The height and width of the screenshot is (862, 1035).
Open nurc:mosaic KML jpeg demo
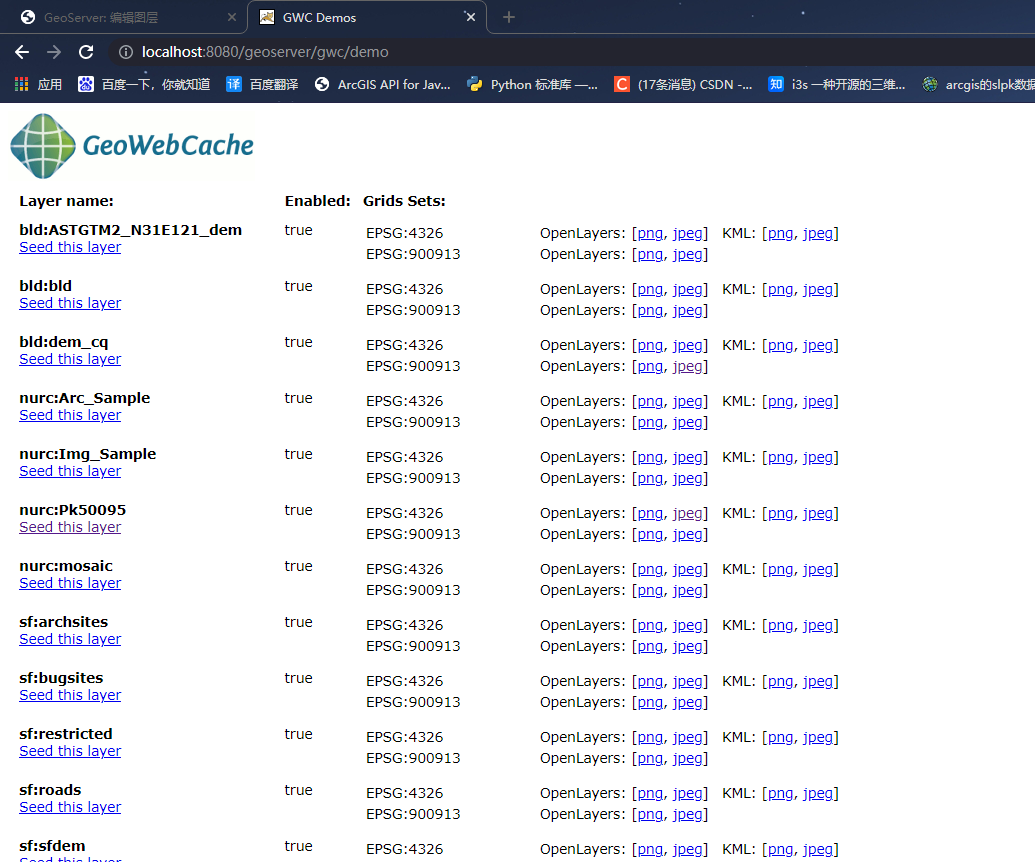(x=818, y=570)
